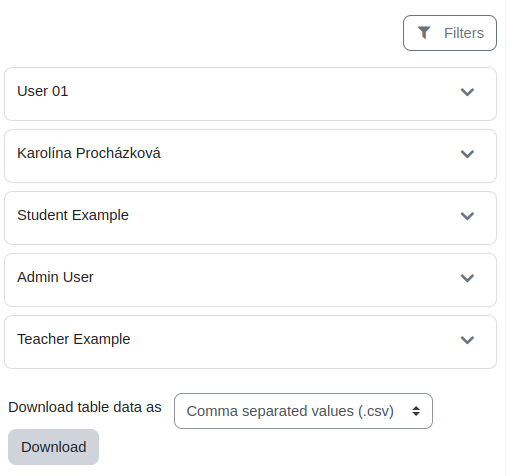Select the Student Example name text

pos(73,215)
